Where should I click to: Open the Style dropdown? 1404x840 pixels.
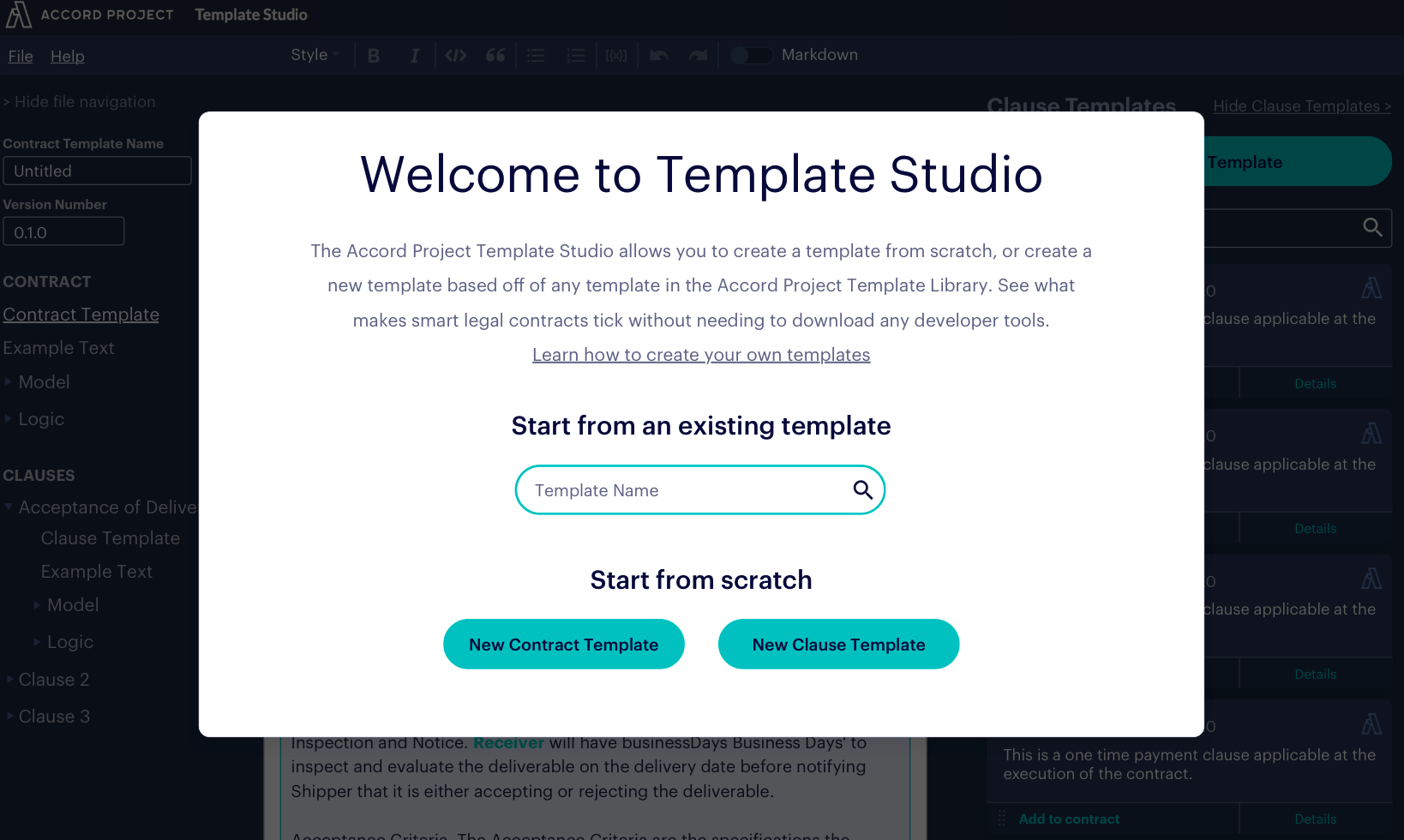(x=315, y=55)
